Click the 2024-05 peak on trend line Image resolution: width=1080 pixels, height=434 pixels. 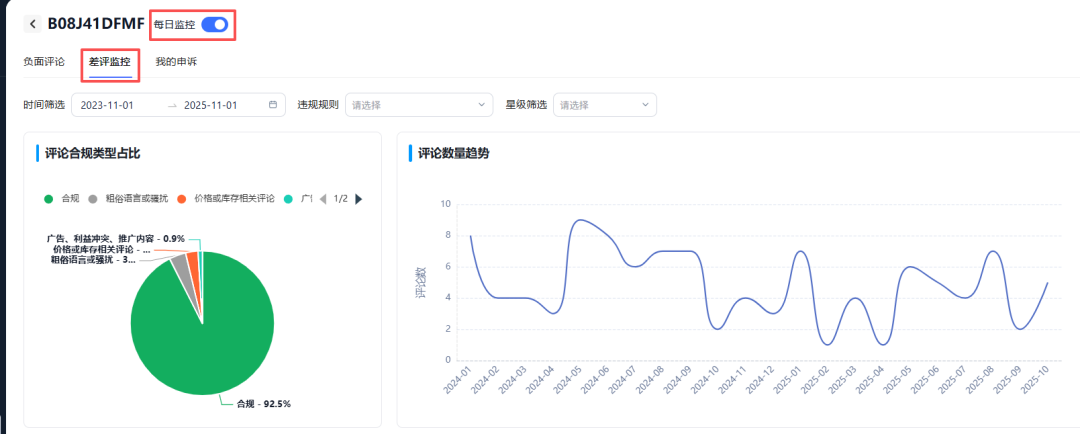coord(578,220)
